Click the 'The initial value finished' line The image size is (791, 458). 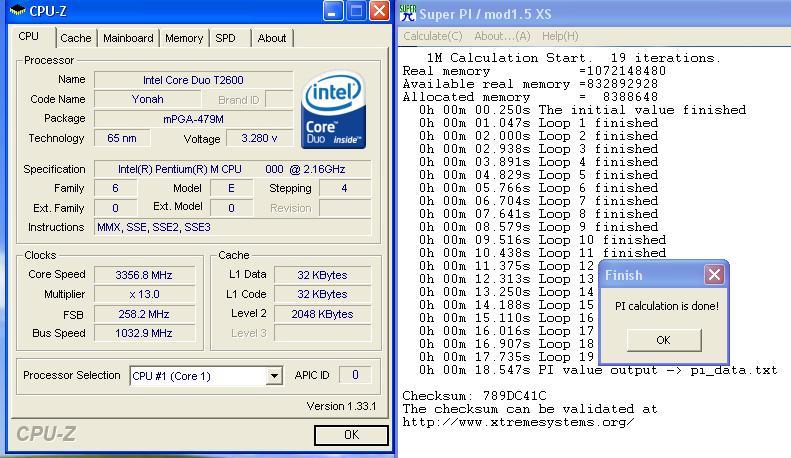(x=582, y=109)
